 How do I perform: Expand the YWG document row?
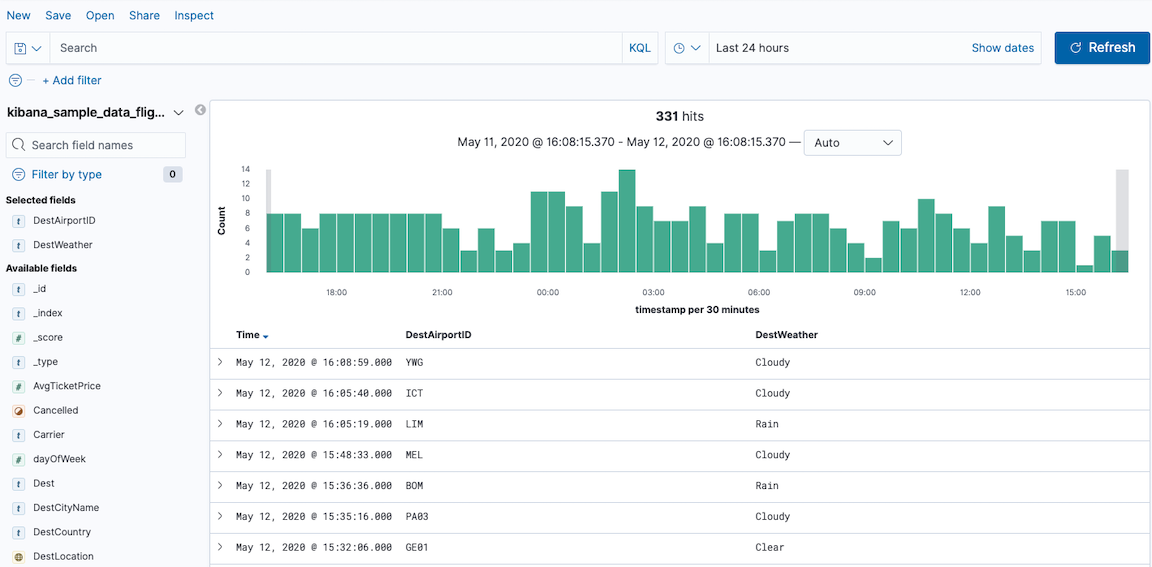click(x=221, y=362)
